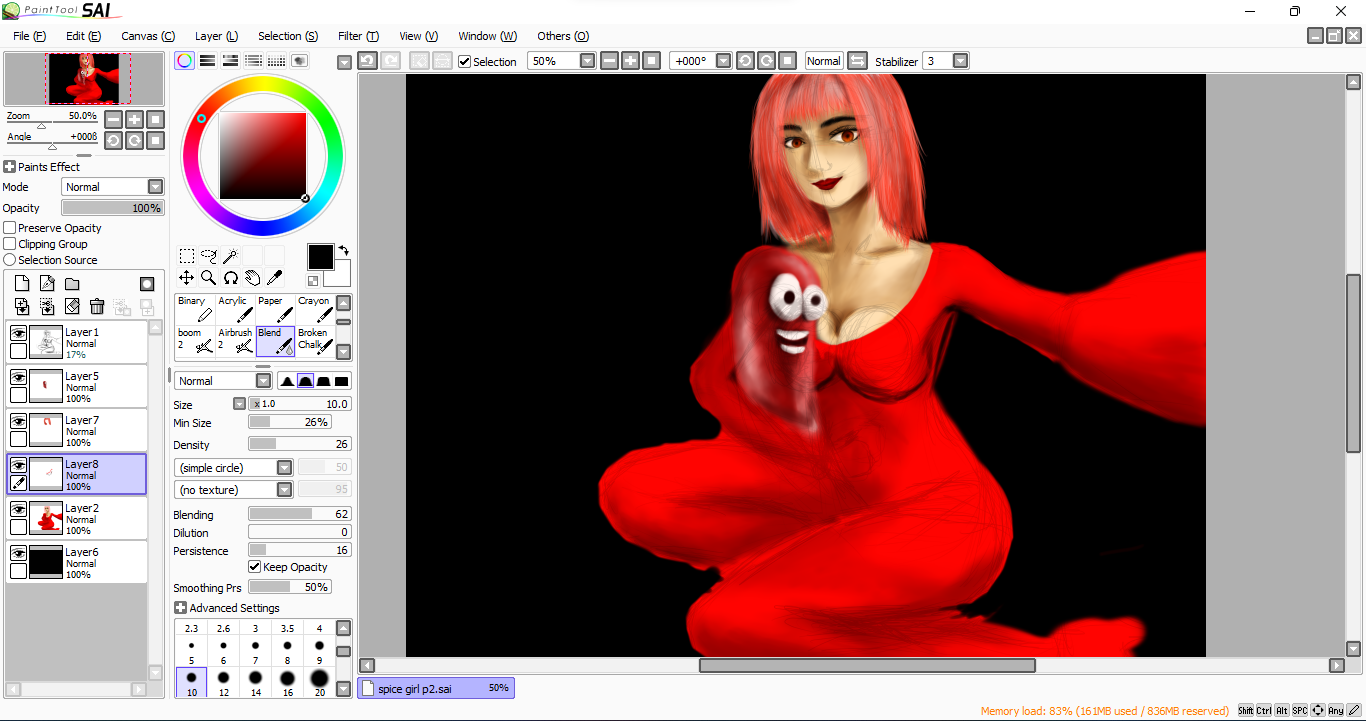This screenshot has height=721, width=1366.
Task: Open the Layer menu
Action: 216,36
